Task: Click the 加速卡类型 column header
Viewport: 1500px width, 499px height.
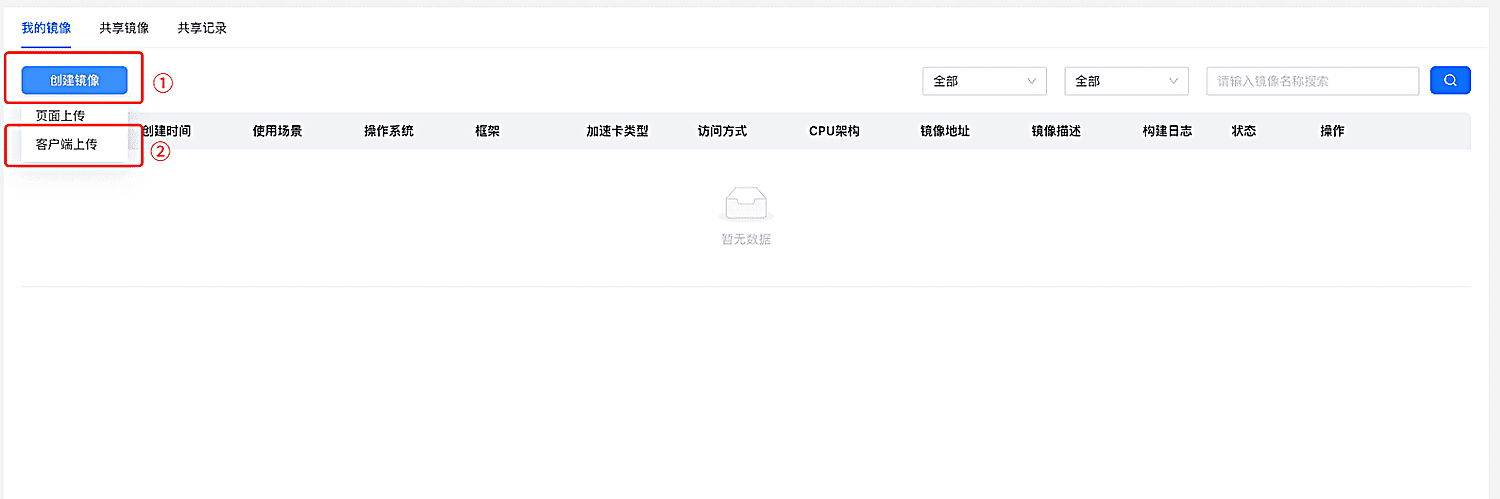Action: (x=617, y=131)
